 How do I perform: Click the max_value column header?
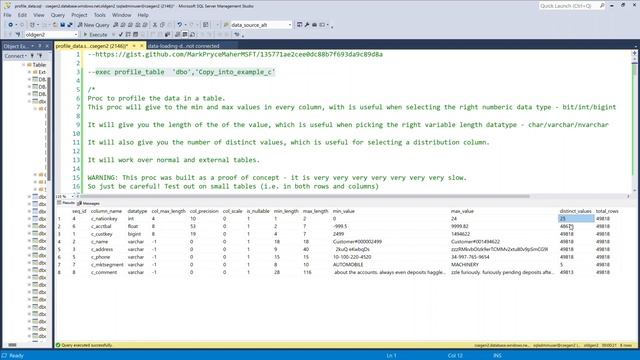click(x=462, y=211)
